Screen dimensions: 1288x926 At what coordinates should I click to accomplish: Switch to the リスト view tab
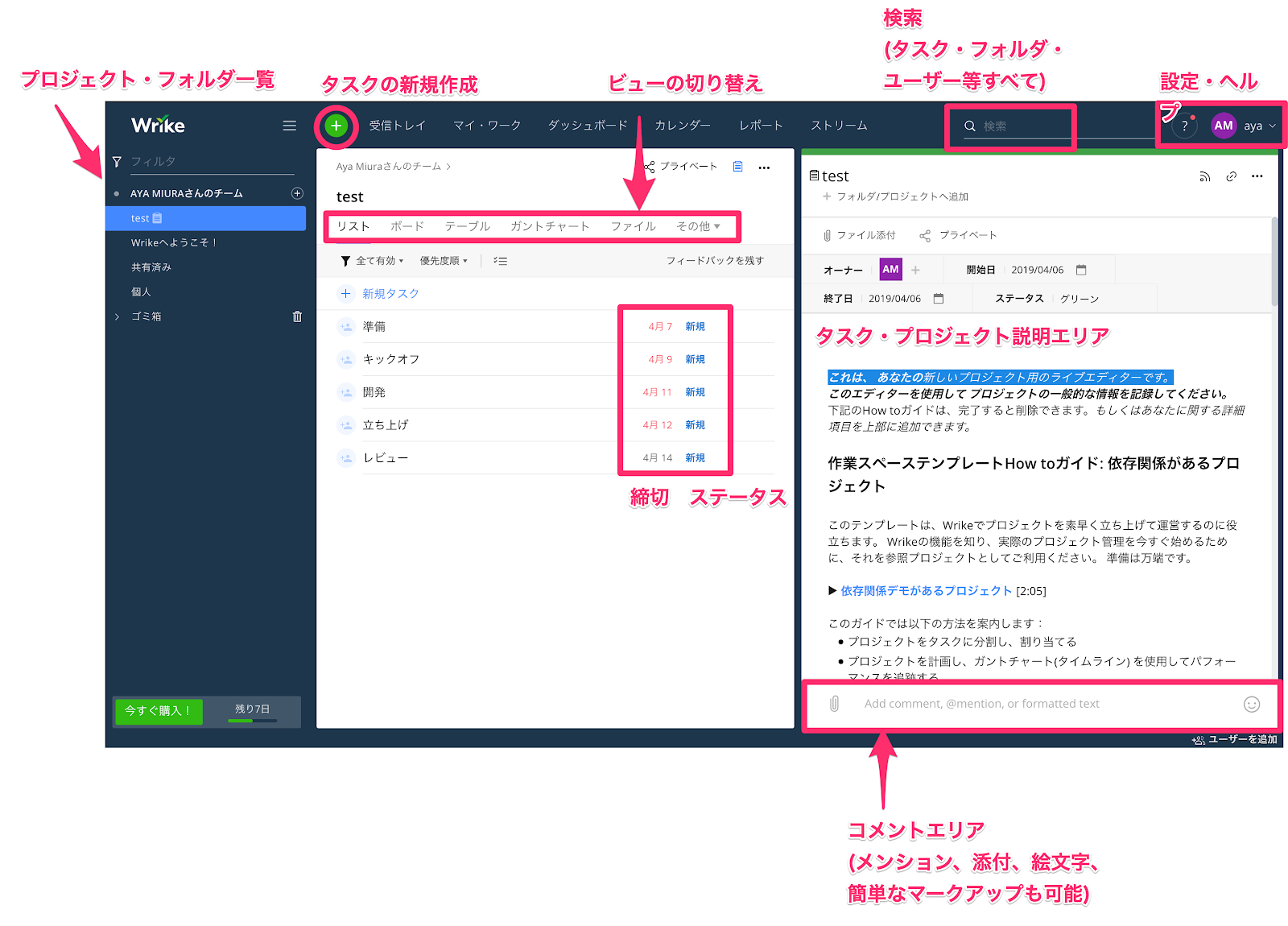click(x=353, y=226)
